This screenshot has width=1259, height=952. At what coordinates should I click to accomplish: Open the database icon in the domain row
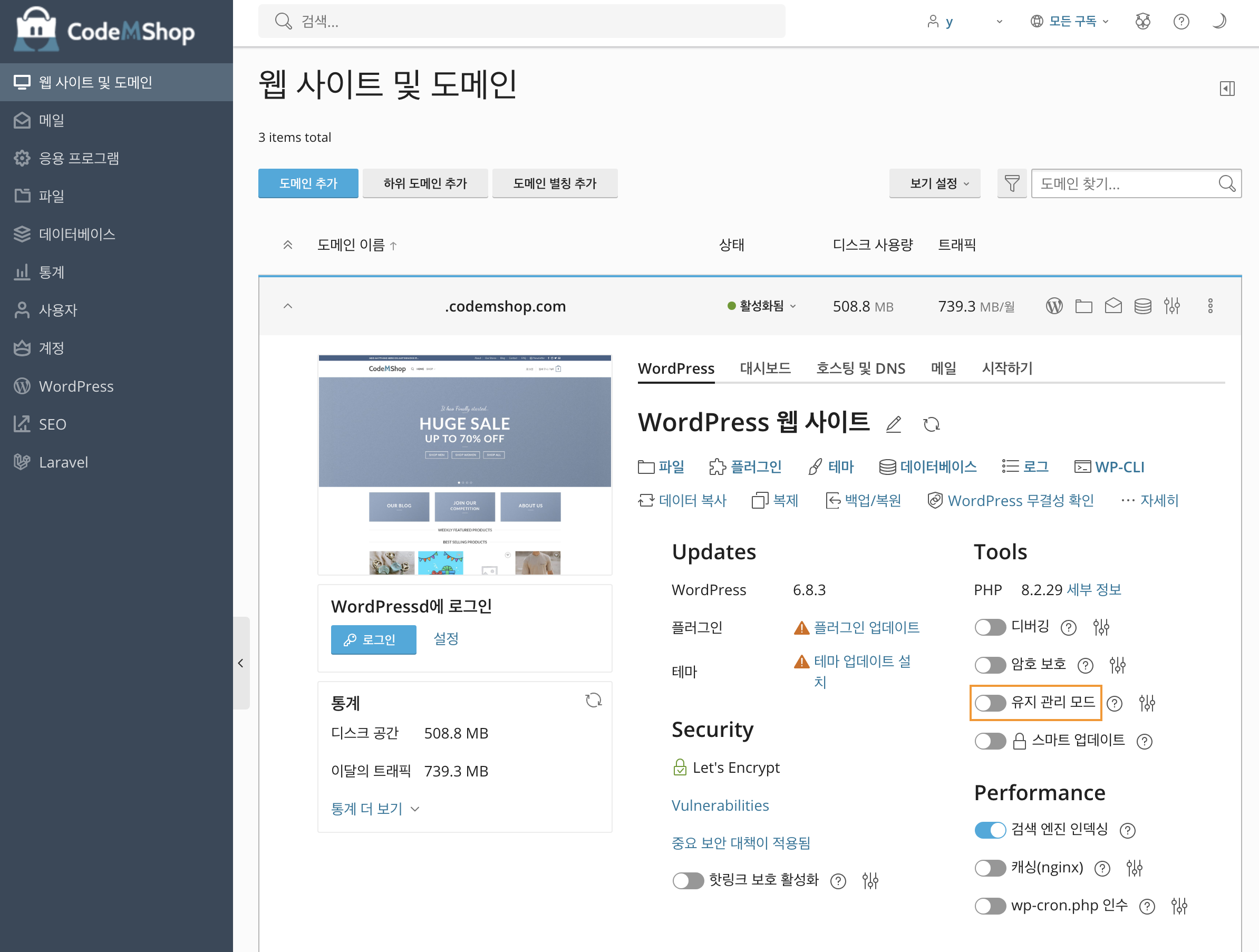(1142, 306)
